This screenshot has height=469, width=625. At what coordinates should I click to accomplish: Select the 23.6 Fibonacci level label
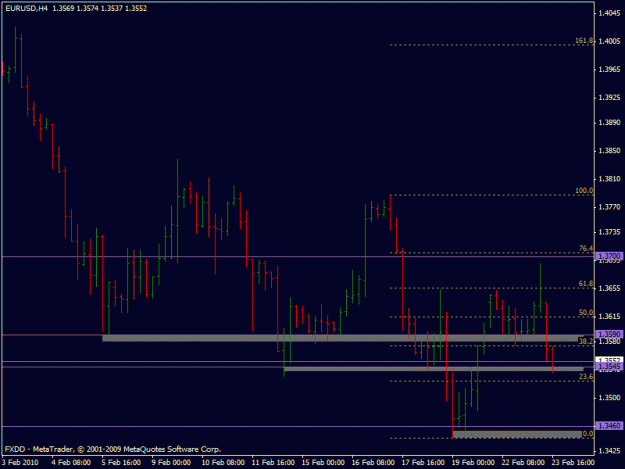pos(586,377)
